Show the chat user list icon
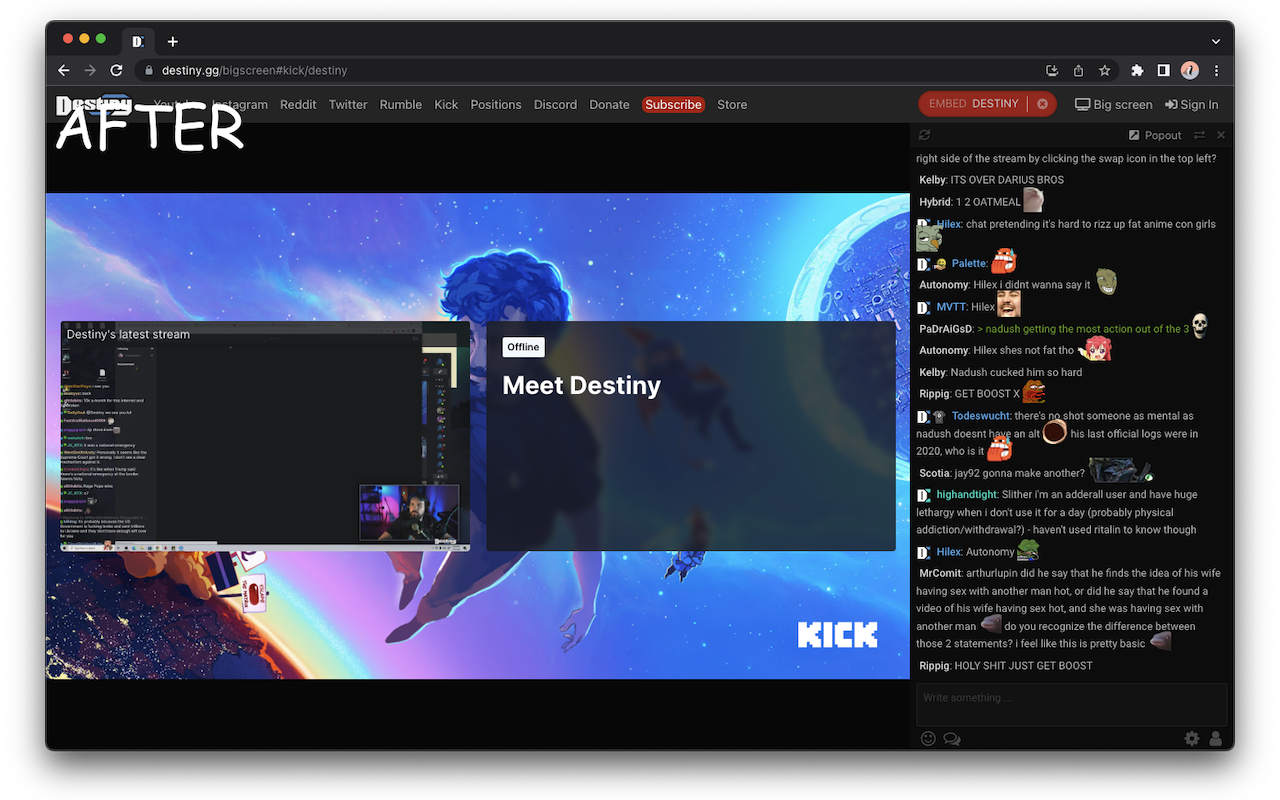This screenshot has height=800, width=1280. pos(1216,738)
